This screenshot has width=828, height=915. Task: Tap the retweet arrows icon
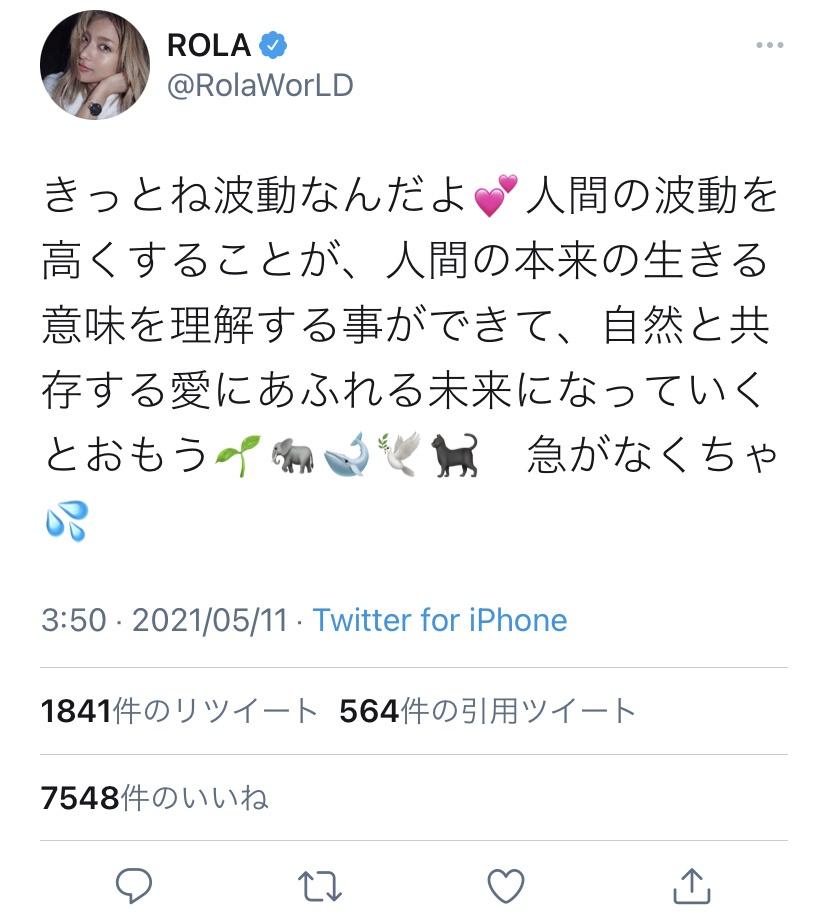coord(319,886)
